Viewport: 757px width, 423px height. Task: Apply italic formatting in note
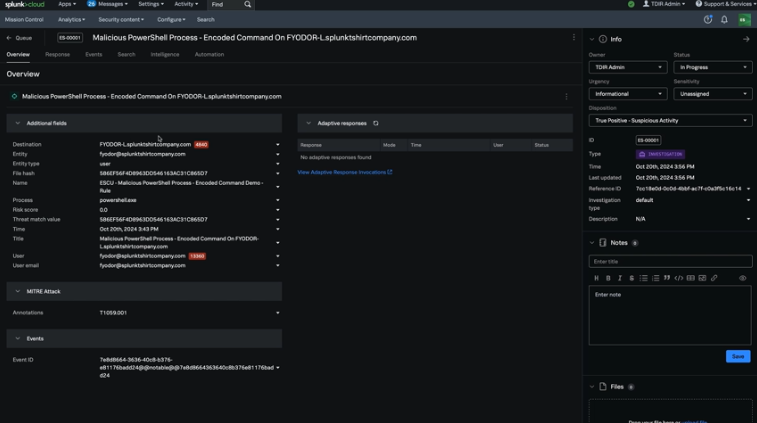click(x=620, y=278)
